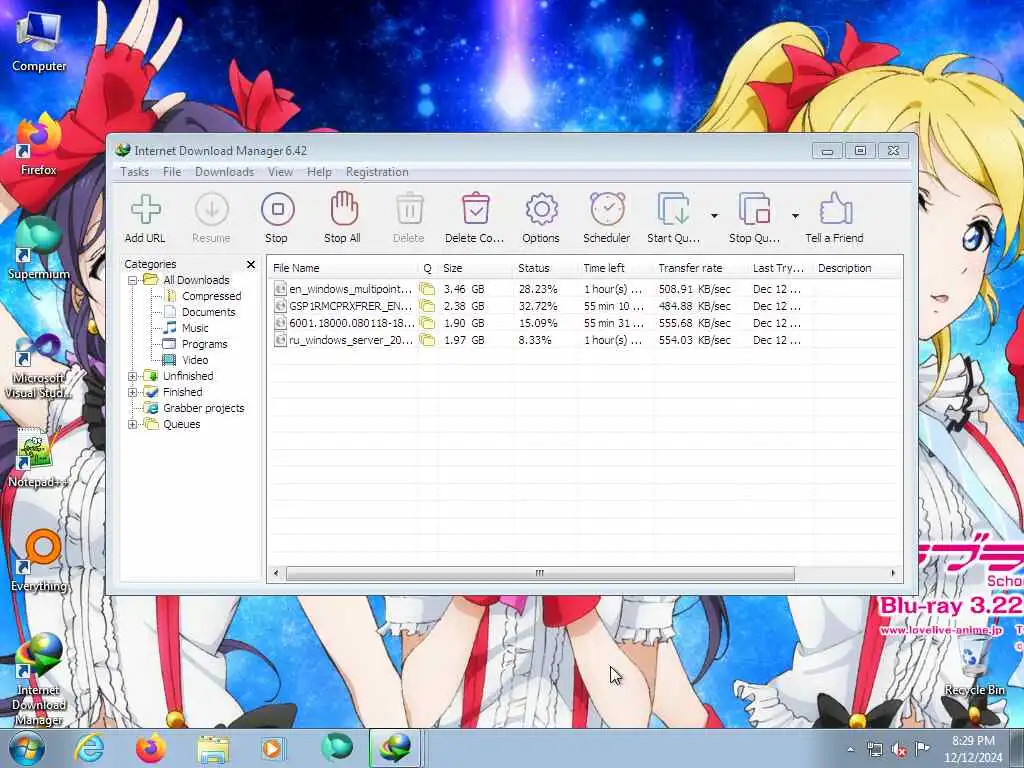This screenshot has height=768, width=1024.
Task: Close the Categories panel
Action: (x=251, y=264)
